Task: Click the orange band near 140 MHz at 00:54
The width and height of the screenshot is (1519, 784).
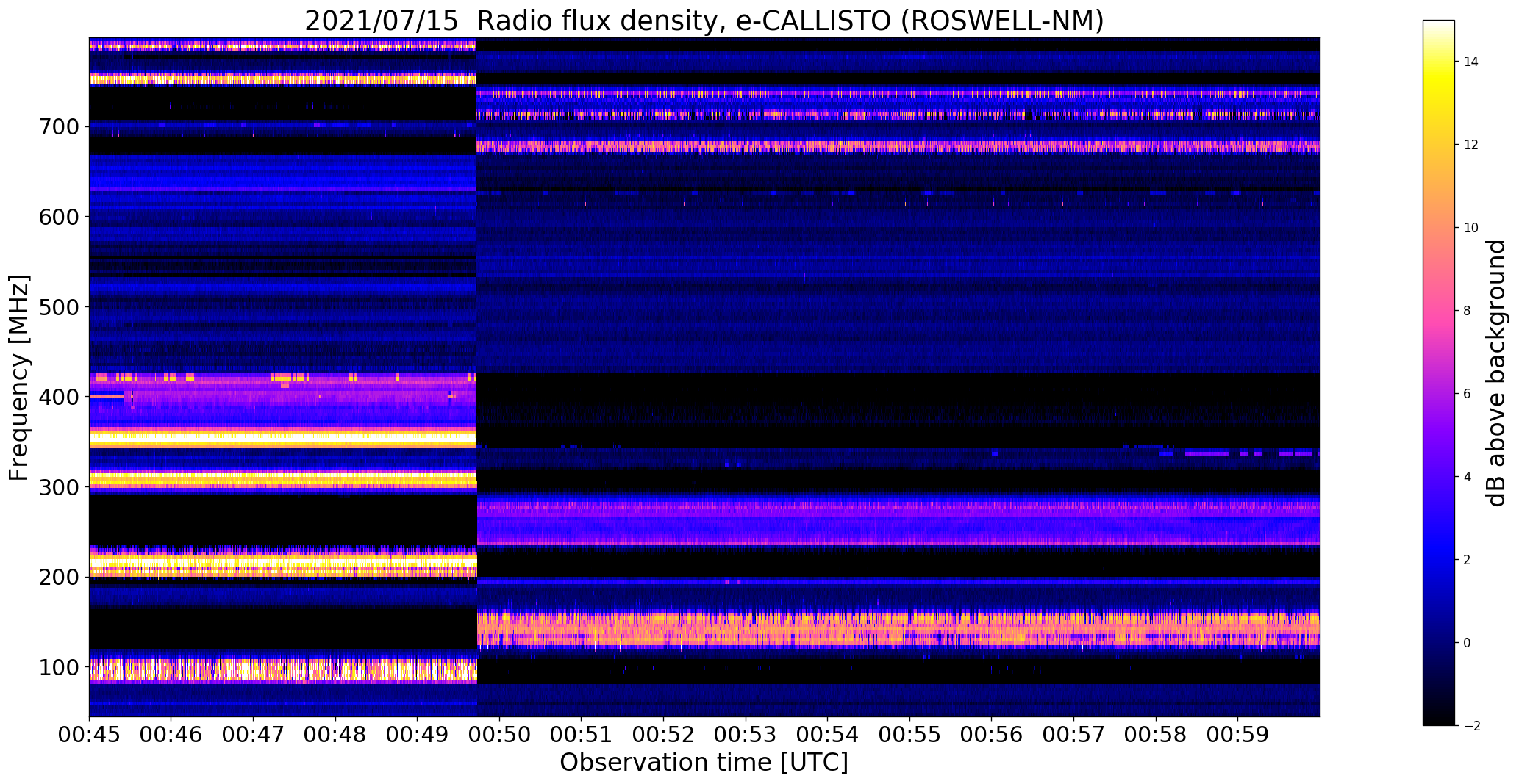Action: pyautogui.click(x=828, y=628)
